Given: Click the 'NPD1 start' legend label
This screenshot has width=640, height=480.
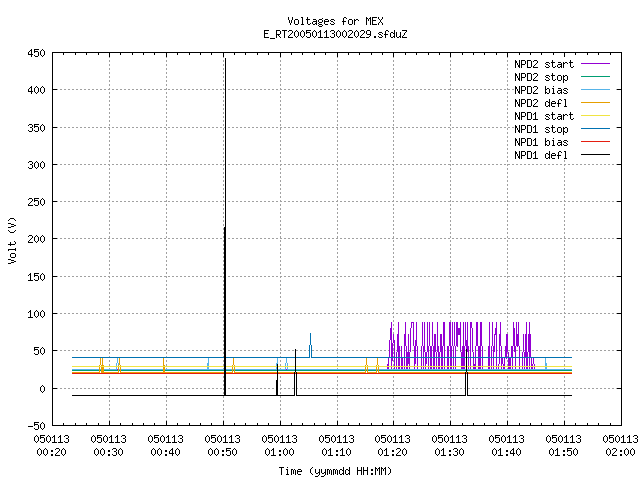Looking at the screenshot, I should 544,116.
